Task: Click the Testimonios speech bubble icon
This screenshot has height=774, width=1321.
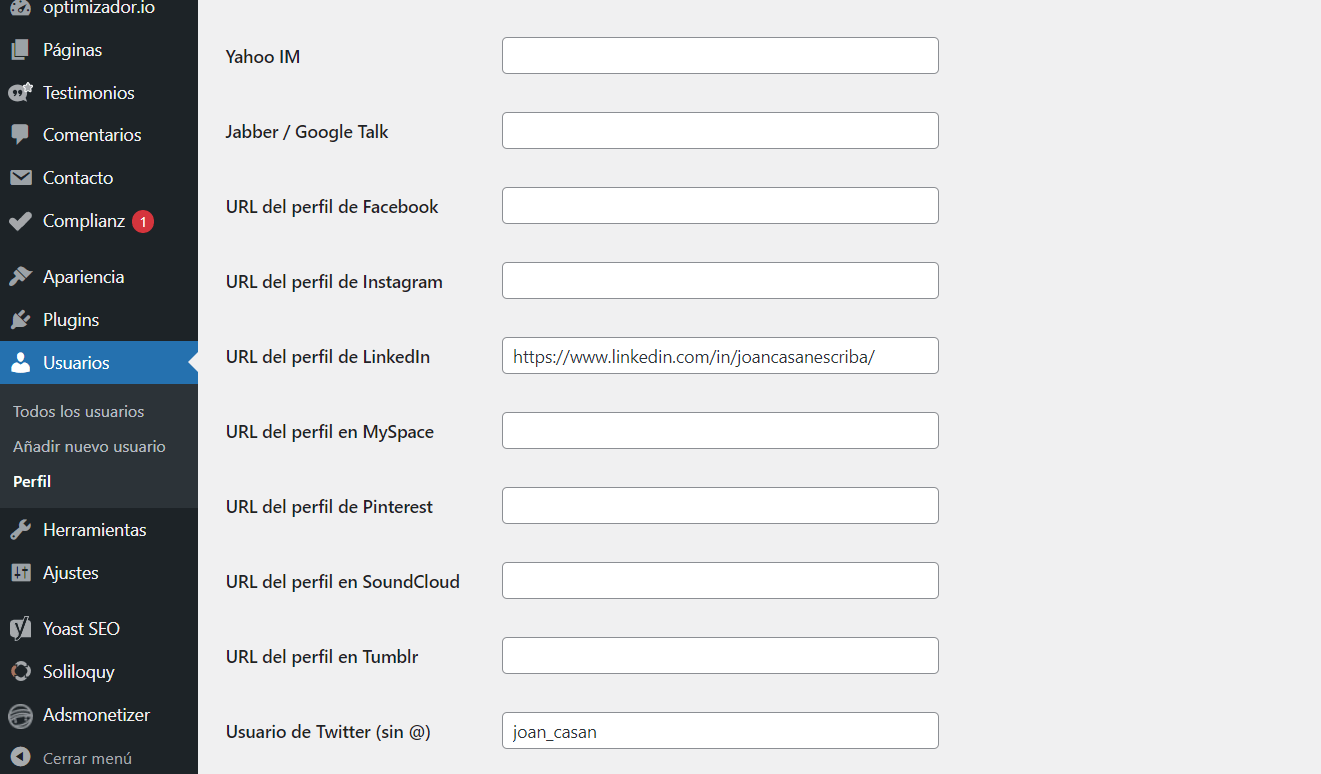Action: pyautogui.click(x=20, y=93)
